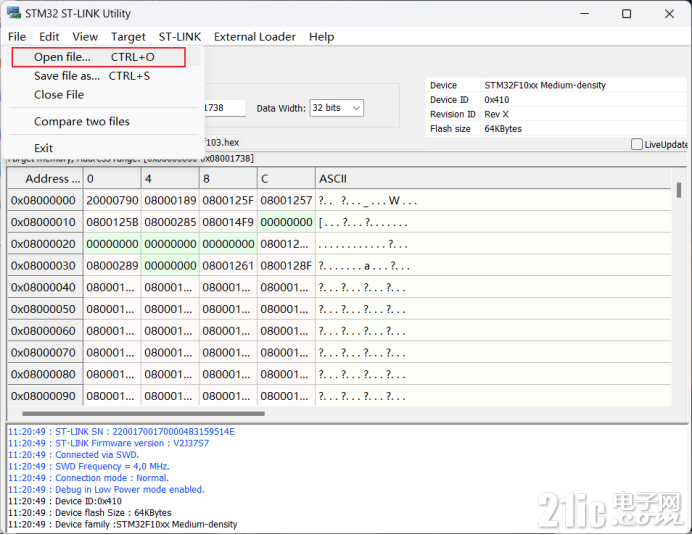Screen dimensions: 692x535
Task: Open the View menu
Action: click(x=85, y=37)
